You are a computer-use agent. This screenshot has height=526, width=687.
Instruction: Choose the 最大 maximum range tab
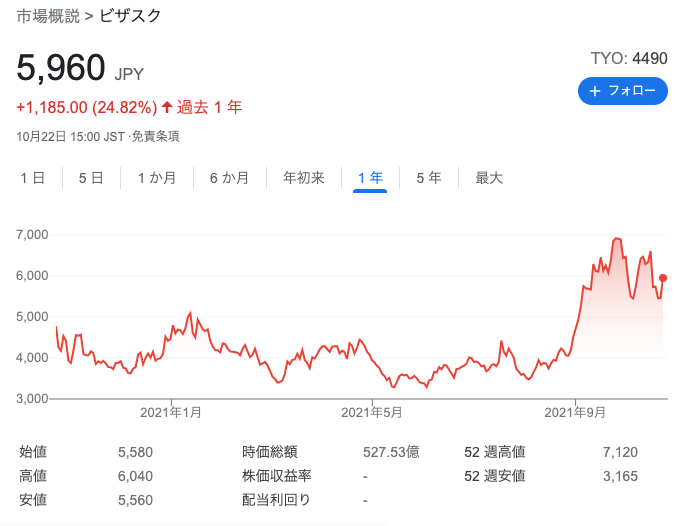coord(489,178)
